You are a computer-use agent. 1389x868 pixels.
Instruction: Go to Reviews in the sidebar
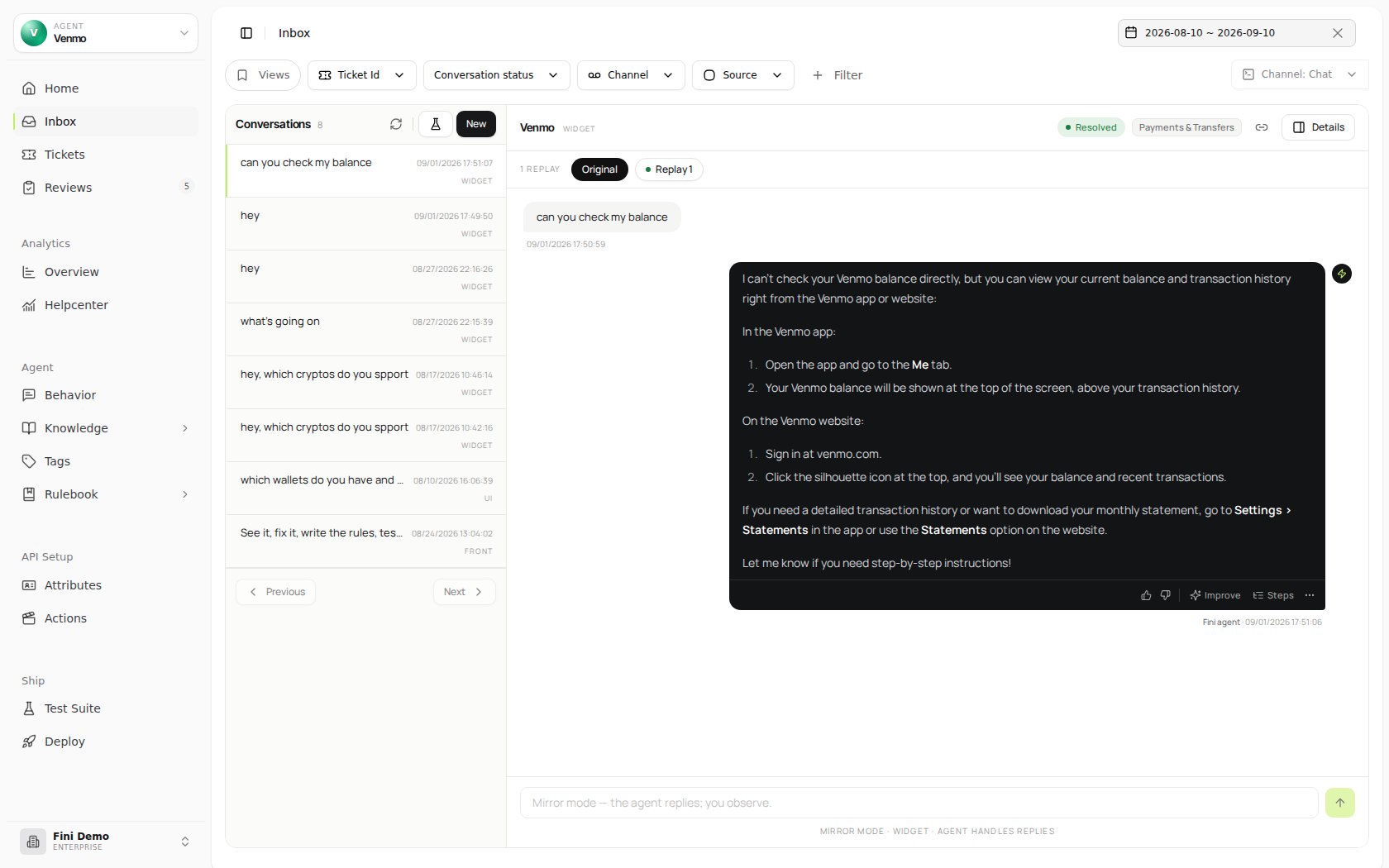pos(106,188)
